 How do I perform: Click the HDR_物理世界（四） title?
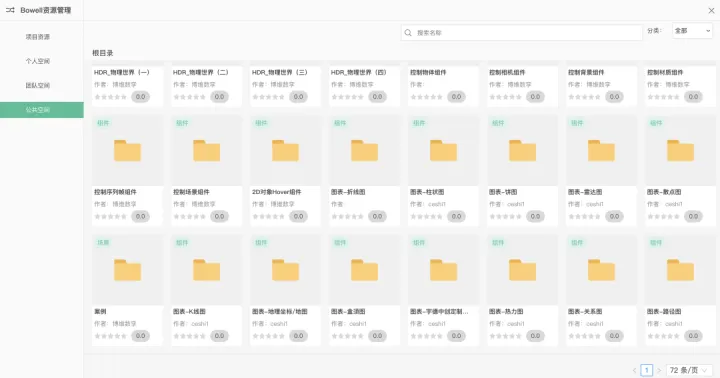tap(359, 72)
